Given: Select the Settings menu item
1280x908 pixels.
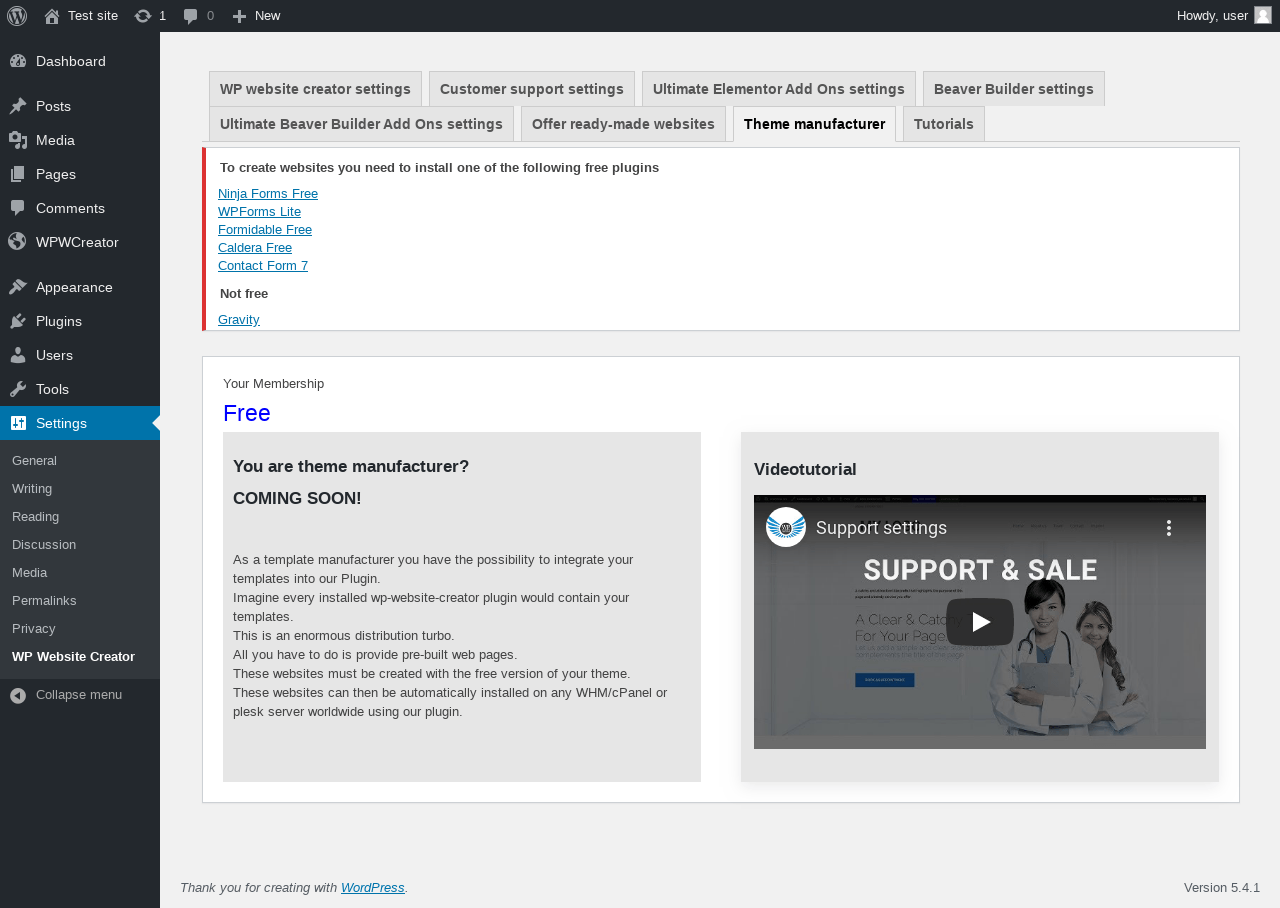Looking at the screenshot, I should click(80, 423).
